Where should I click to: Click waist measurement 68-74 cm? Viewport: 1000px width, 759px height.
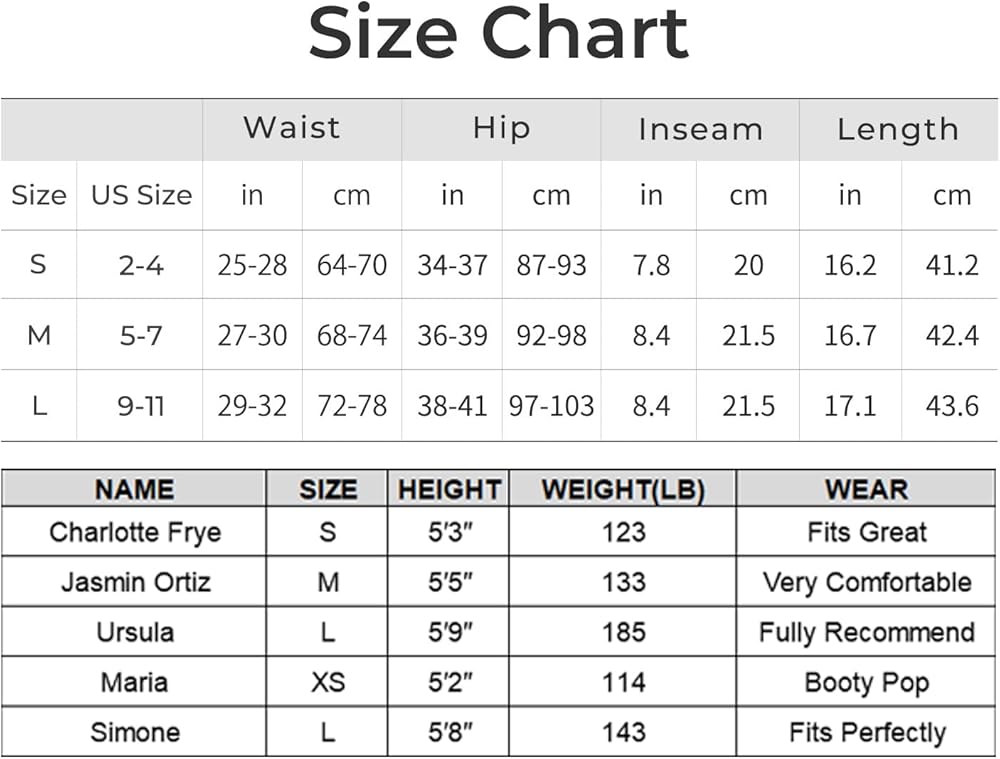(x=352, y=336)
